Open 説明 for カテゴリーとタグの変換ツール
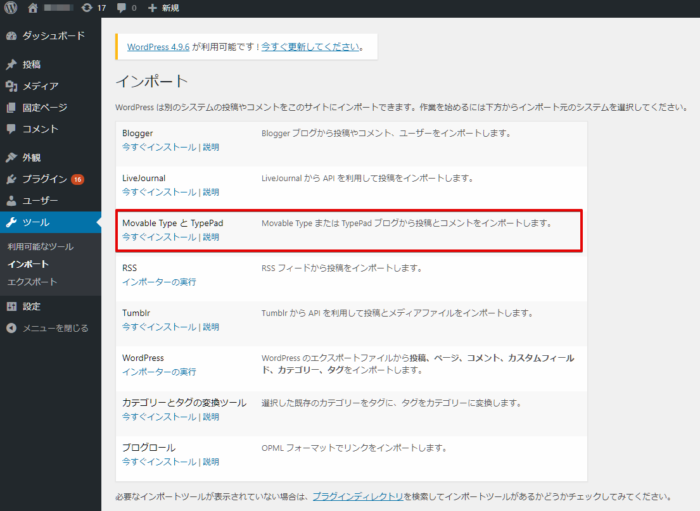Screen dimensions: 700x511 click(x=211, y=417)
